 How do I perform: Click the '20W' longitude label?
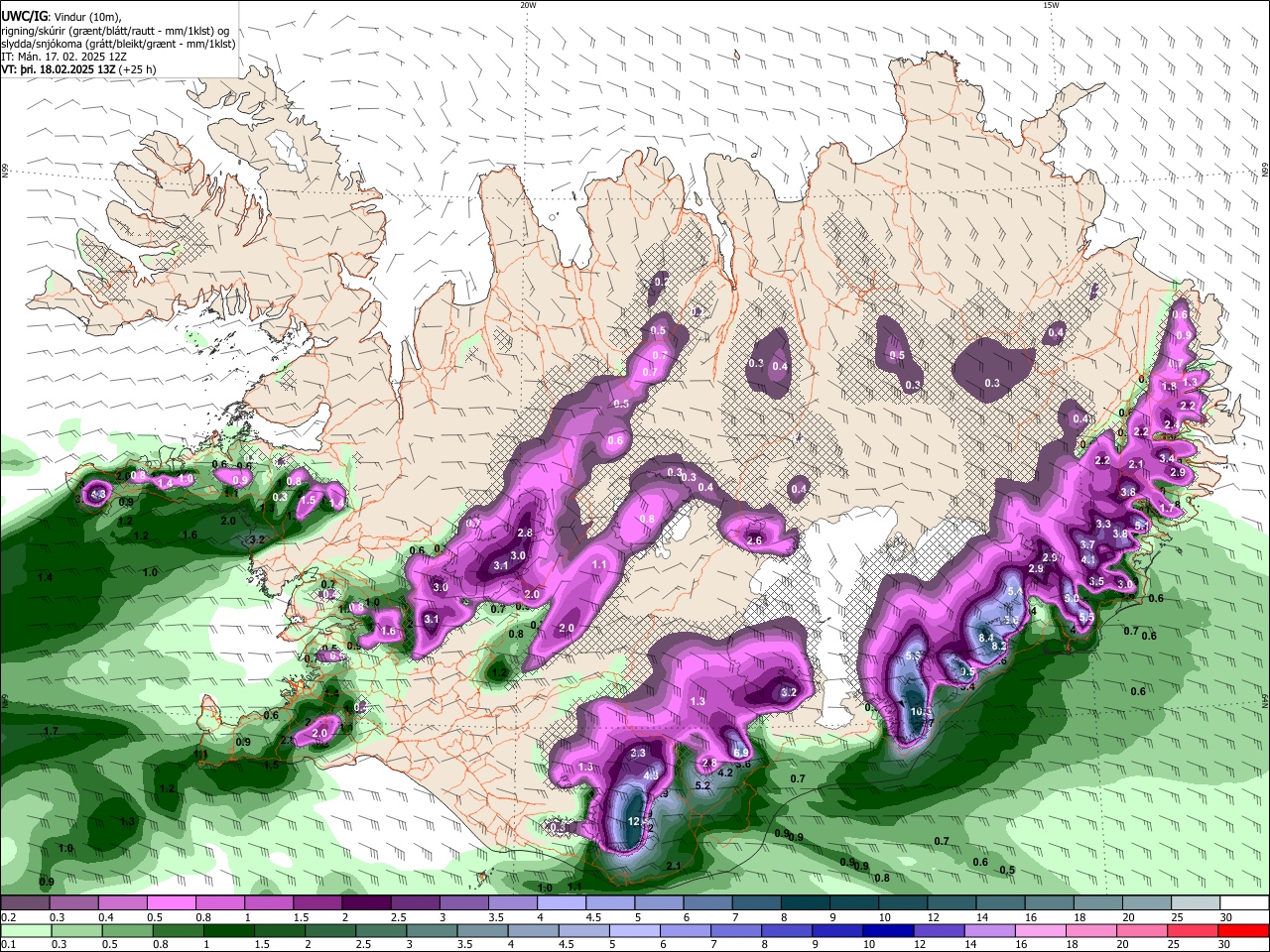pyautogui.click(x=528, y=5)
